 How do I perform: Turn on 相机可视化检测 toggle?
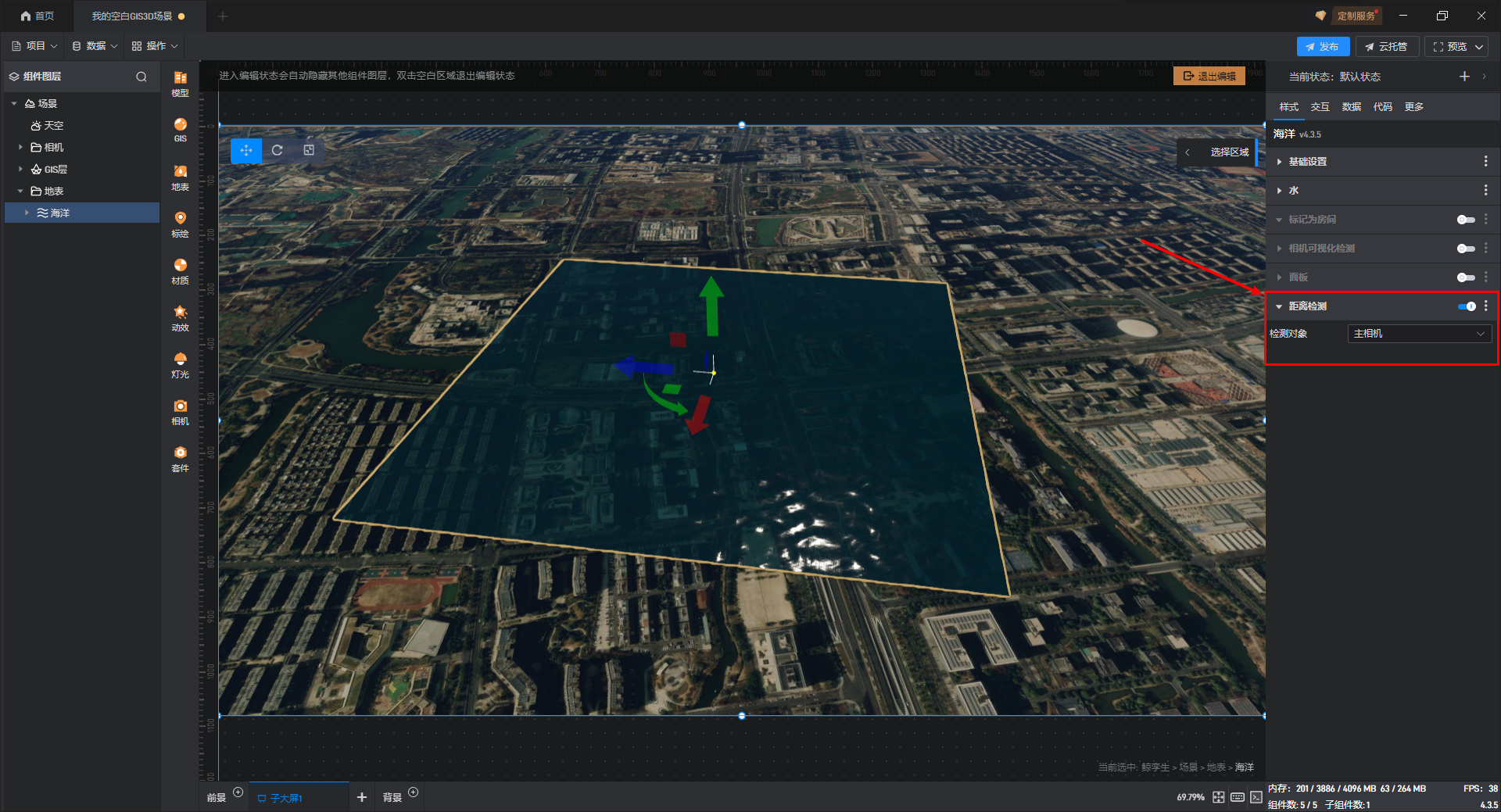[x=1466, y=249]
